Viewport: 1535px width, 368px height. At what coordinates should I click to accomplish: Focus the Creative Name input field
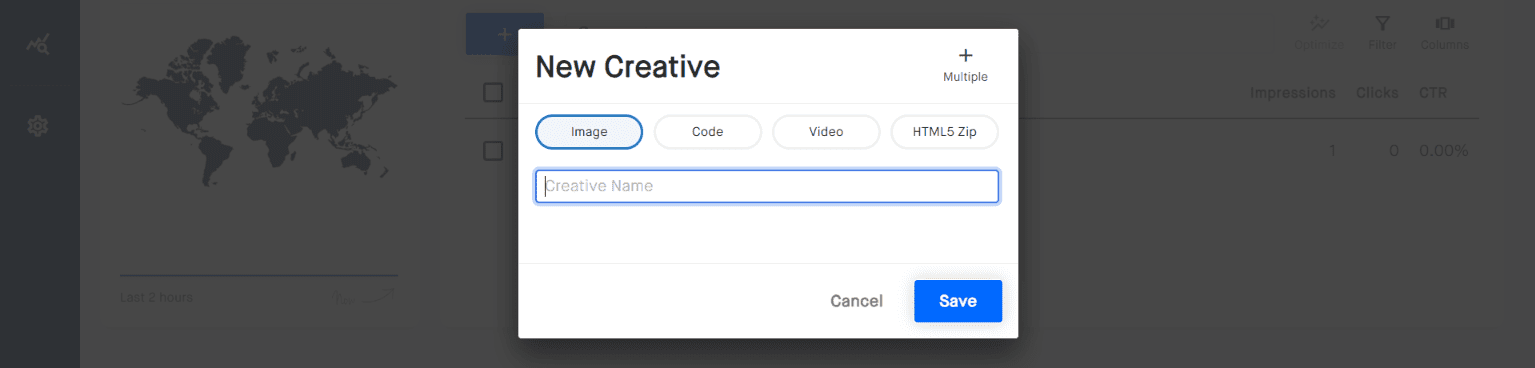click(767, 187)
